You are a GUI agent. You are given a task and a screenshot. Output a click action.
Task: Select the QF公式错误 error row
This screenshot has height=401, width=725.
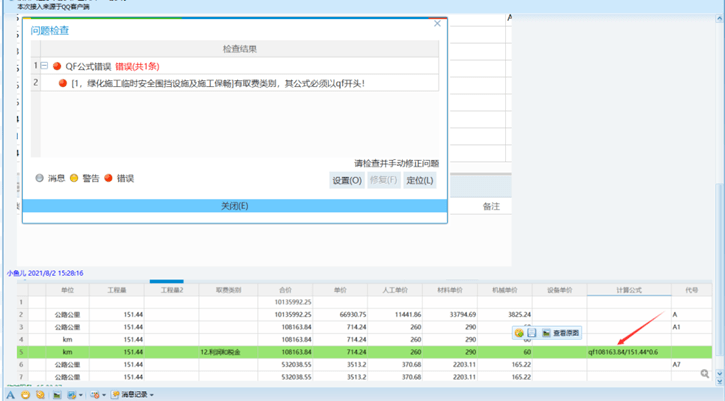pos(239,66)
